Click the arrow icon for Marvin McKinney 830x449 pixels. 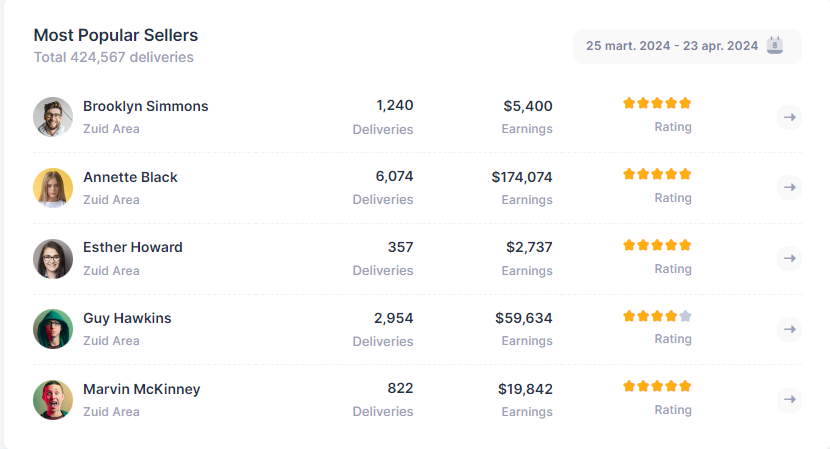tap(789, 400)
